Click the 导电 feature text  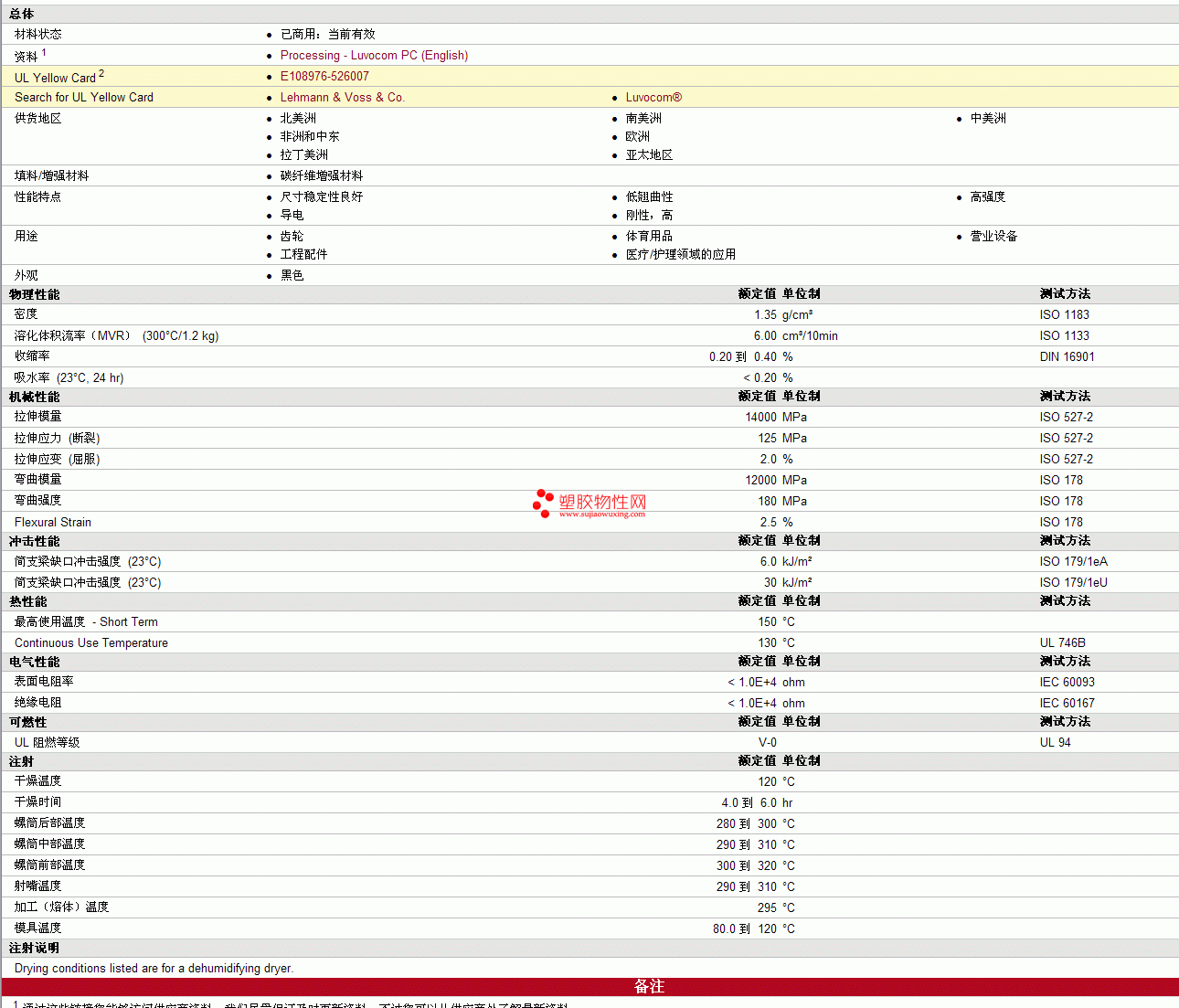pyautogui.click(x=292, y=215)
